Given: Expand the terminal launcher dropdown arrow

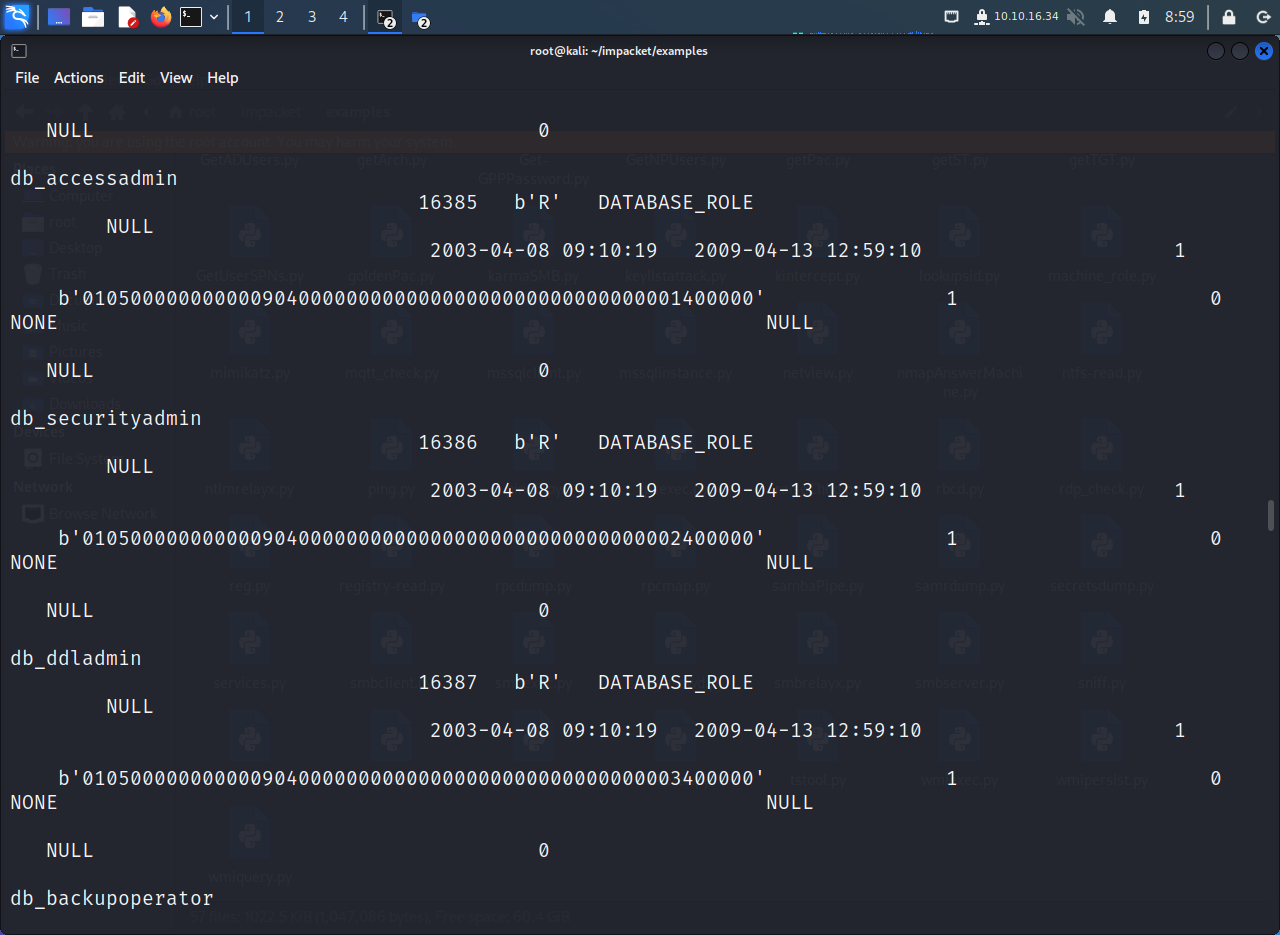Looking at the screenshot, I should [x=214, y=17].
